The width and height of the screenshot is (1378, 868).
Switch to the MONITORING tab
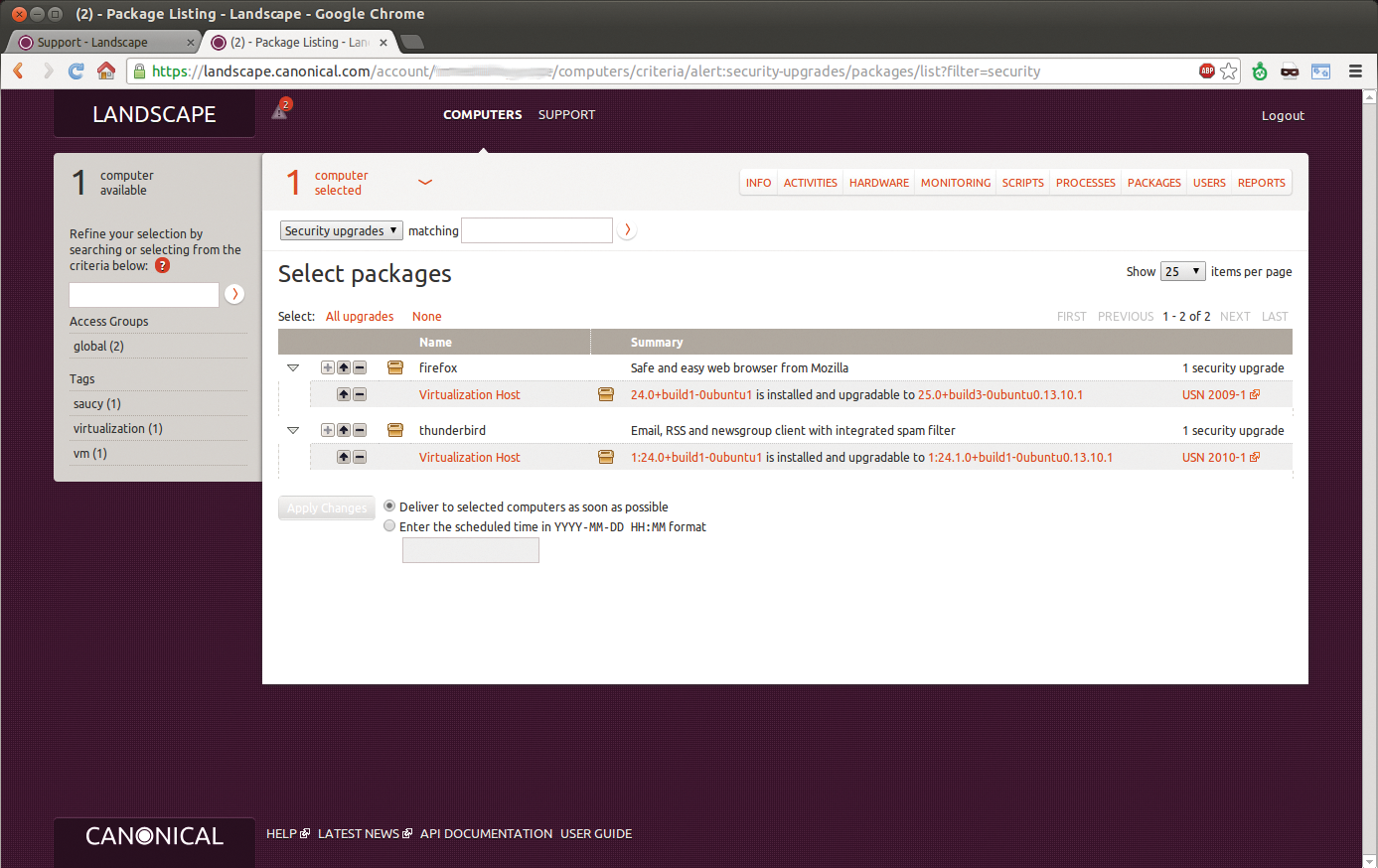[955, 183]
